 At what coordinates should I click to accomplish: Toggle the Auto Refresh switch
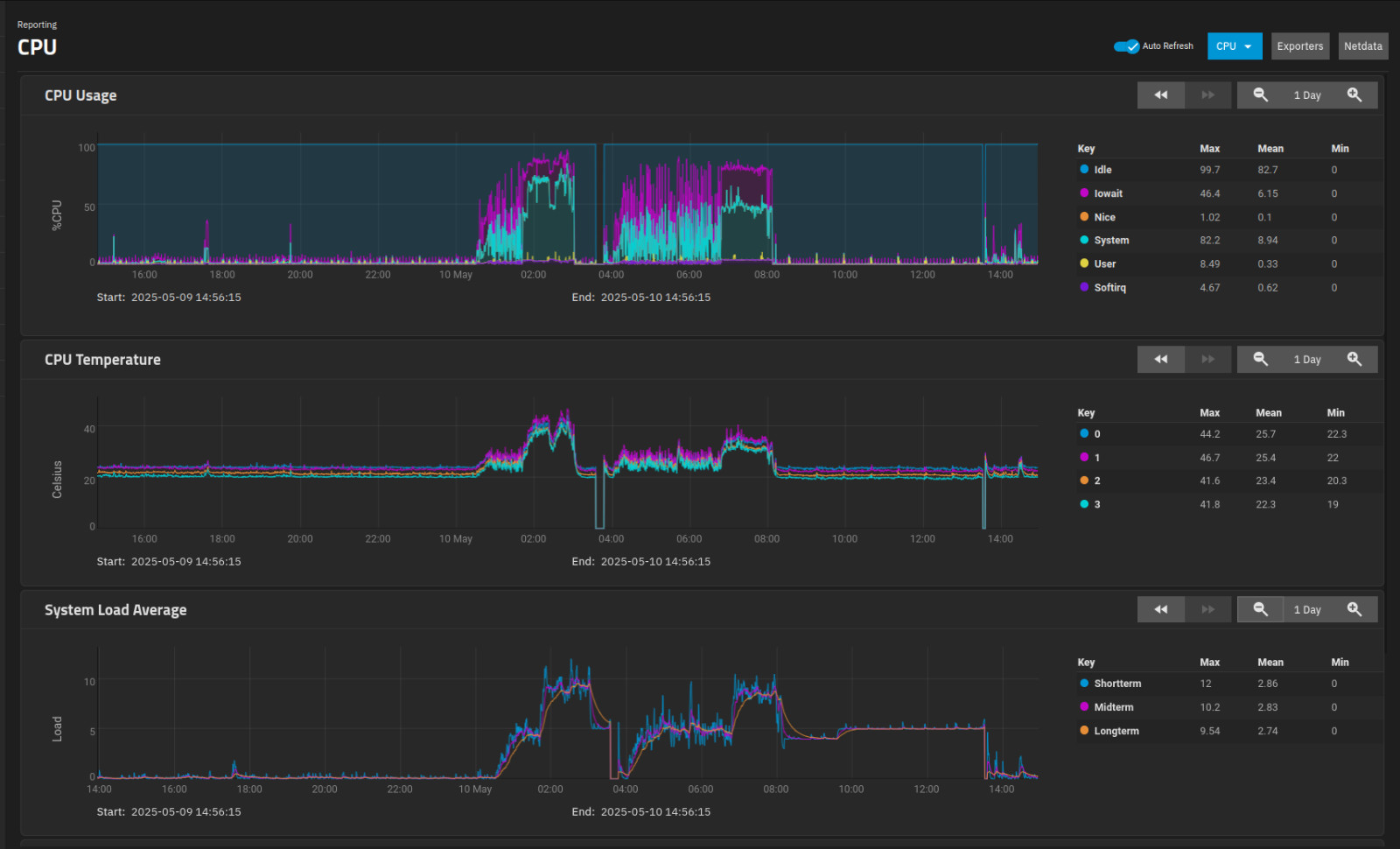coord(1126,46)
